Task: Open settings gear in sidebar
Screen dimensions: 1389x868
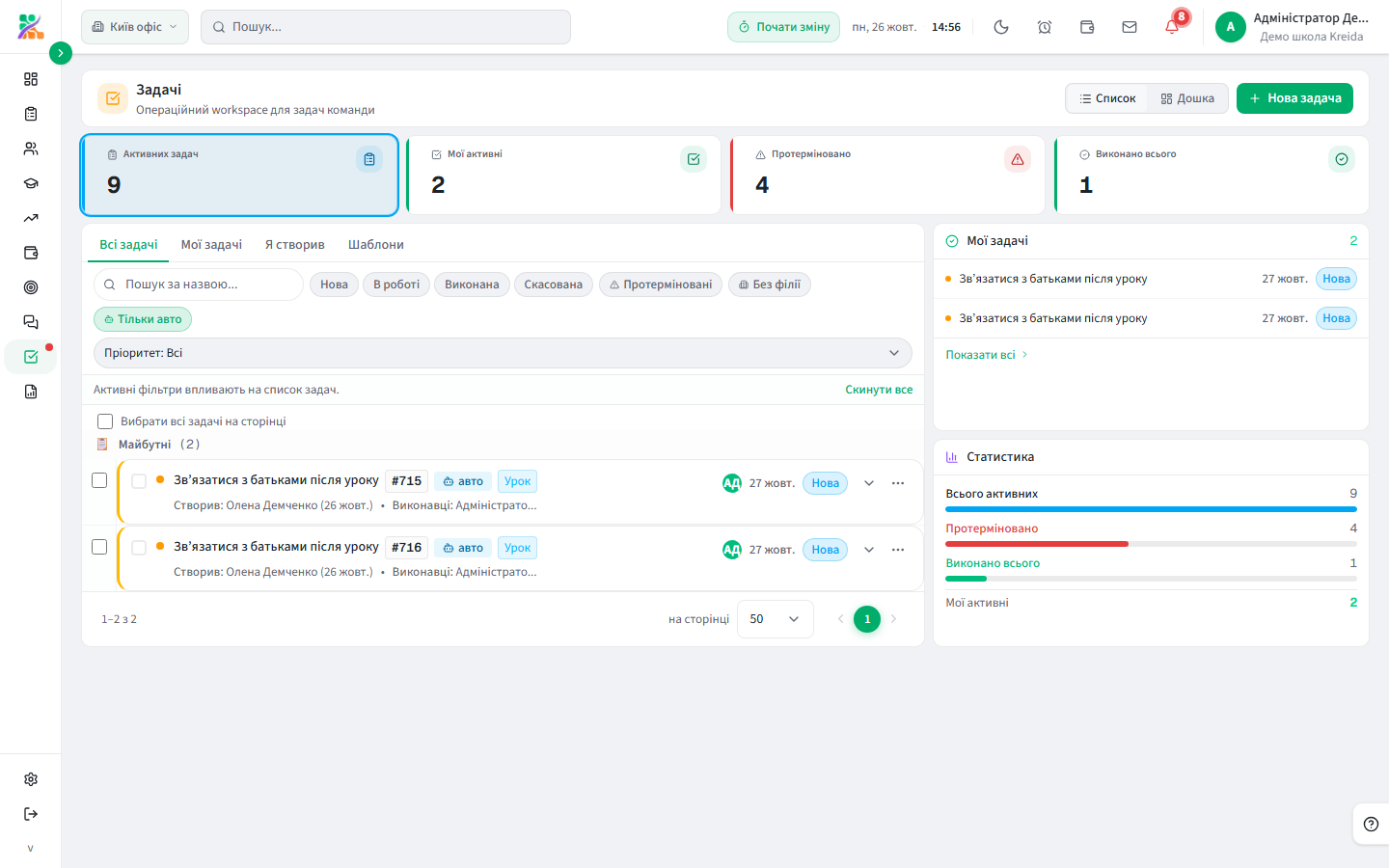Action: [x=31, y=779]
